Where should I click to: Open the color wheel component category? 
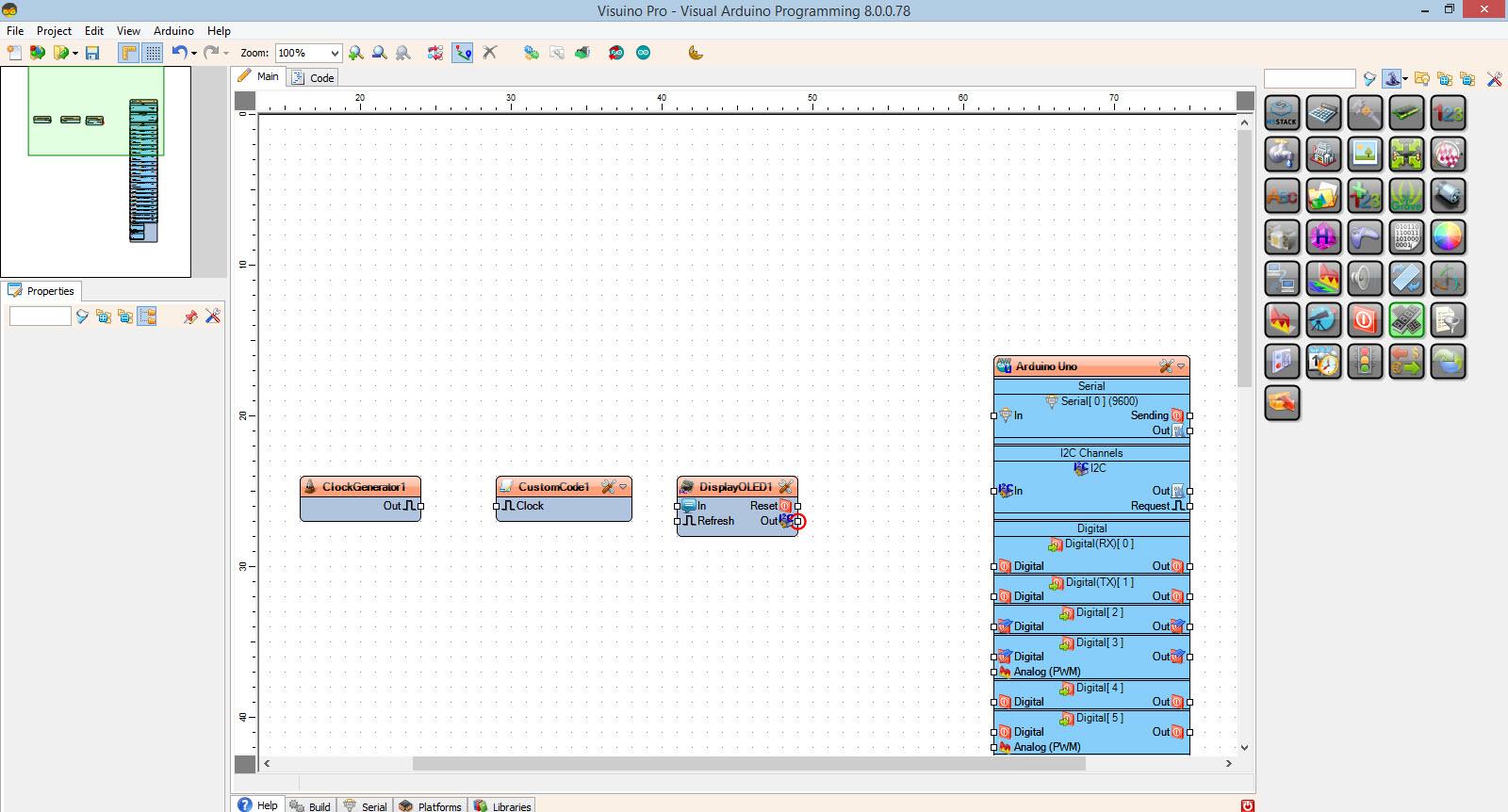[1448, 237]
